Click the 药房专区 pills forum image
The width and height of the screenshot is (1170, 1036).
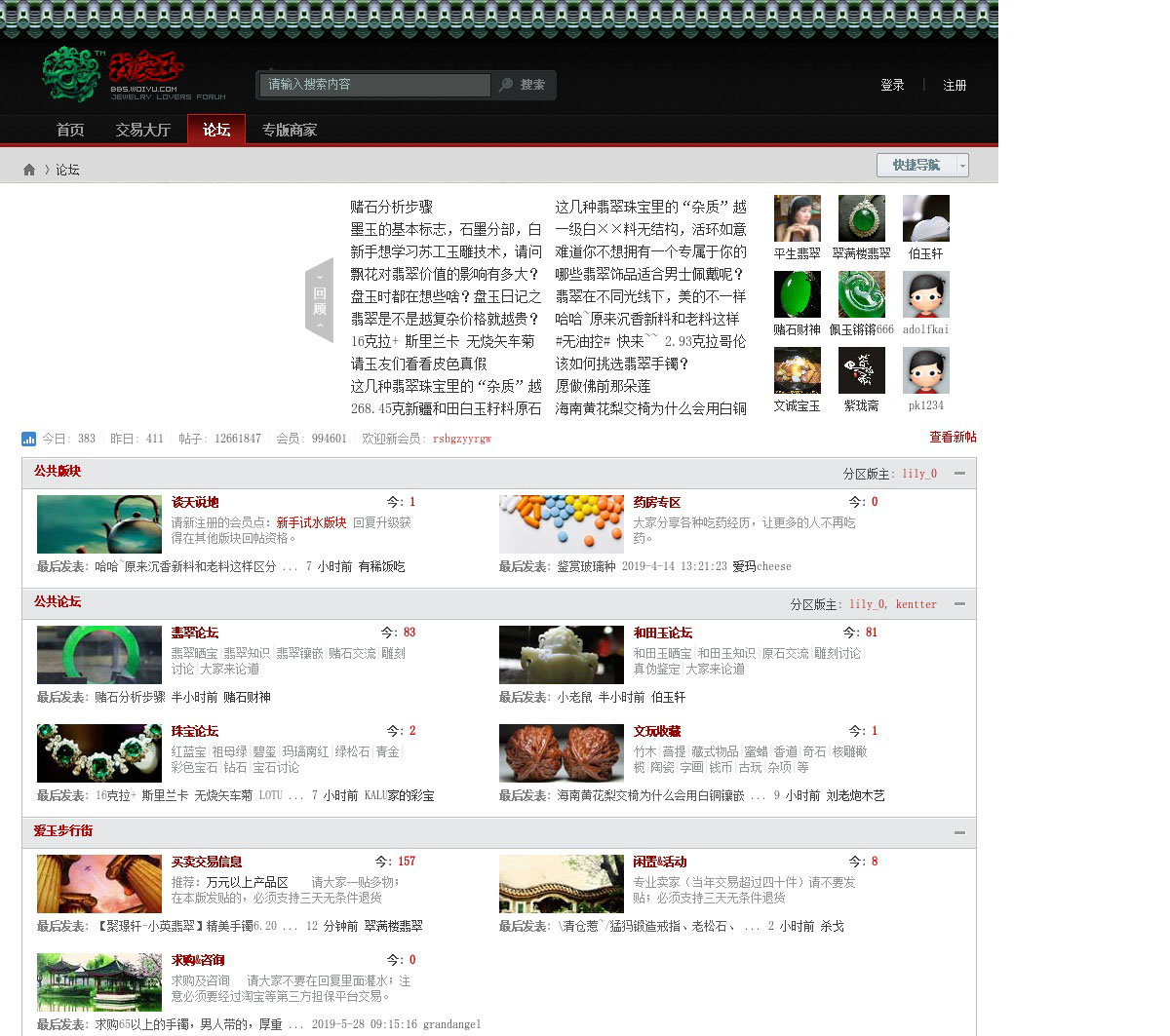[562, 524]
